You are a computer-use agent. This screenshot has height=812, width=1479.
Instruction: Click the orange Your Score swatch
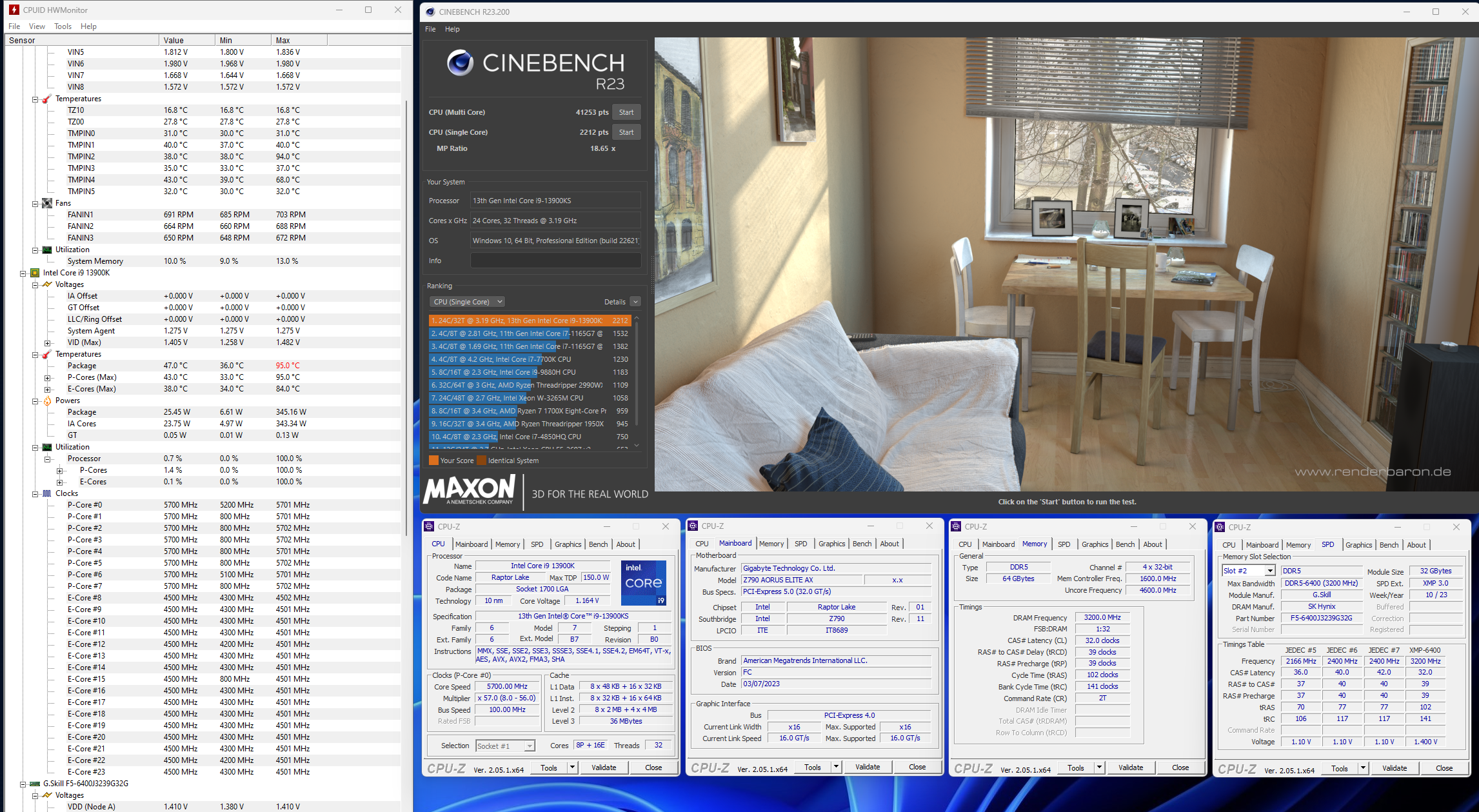click(x=433, y=460)
